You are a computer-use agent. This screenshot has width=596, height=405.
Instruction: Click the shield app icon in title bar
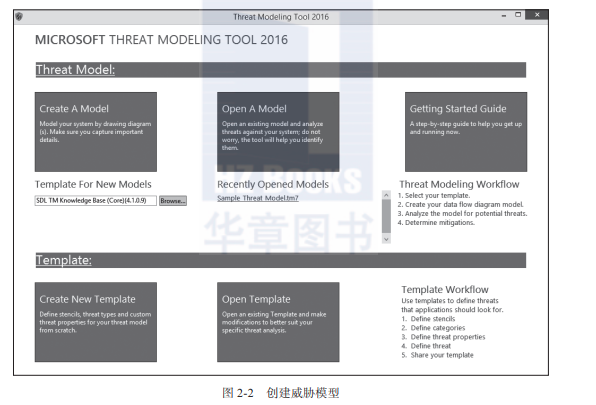(x=19, y=16)
